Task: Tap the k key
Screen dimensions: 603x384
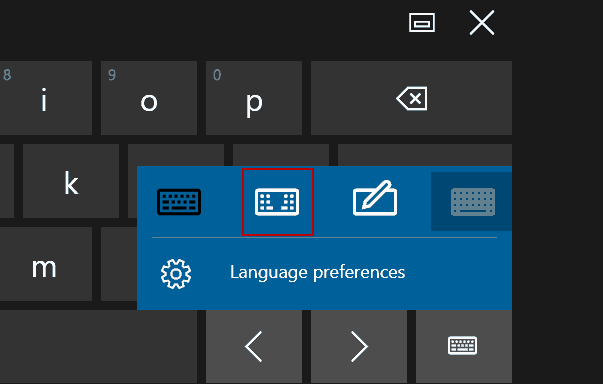Action: click(x=71, y=181)
